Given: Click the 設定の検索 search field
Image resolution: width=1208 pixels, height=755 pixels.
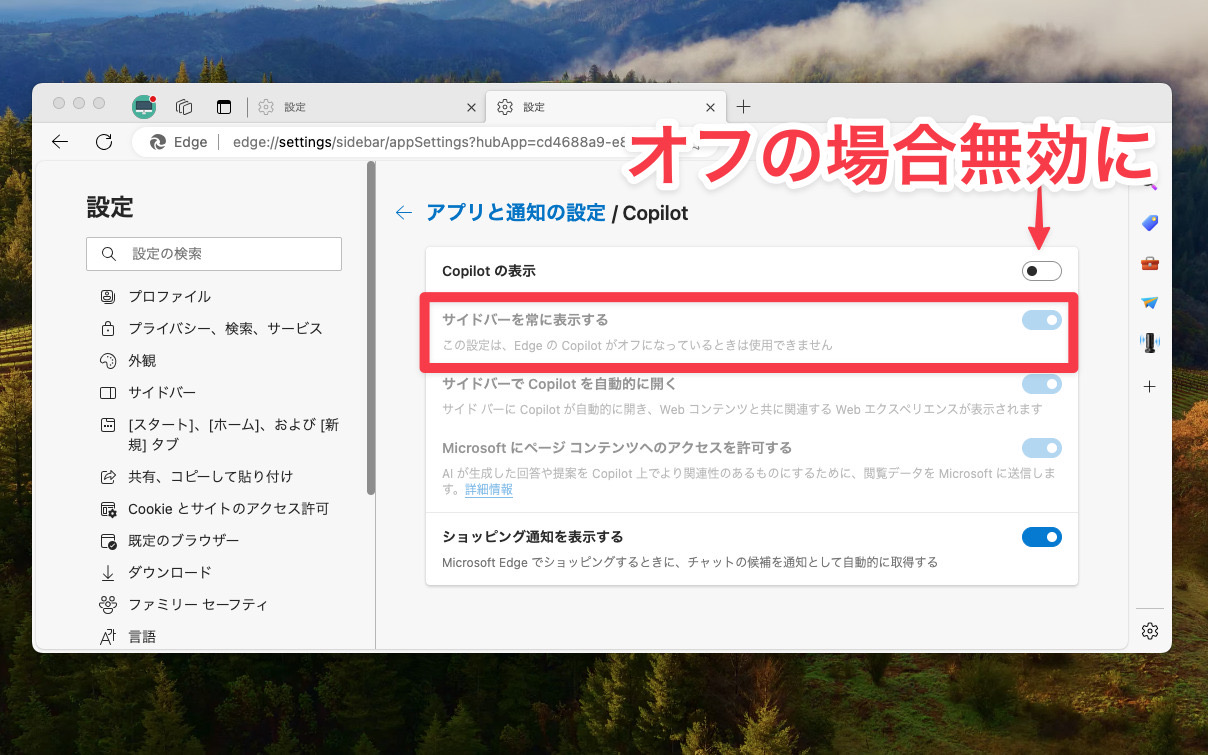Looking at the screenshot, I should point(213,254).
